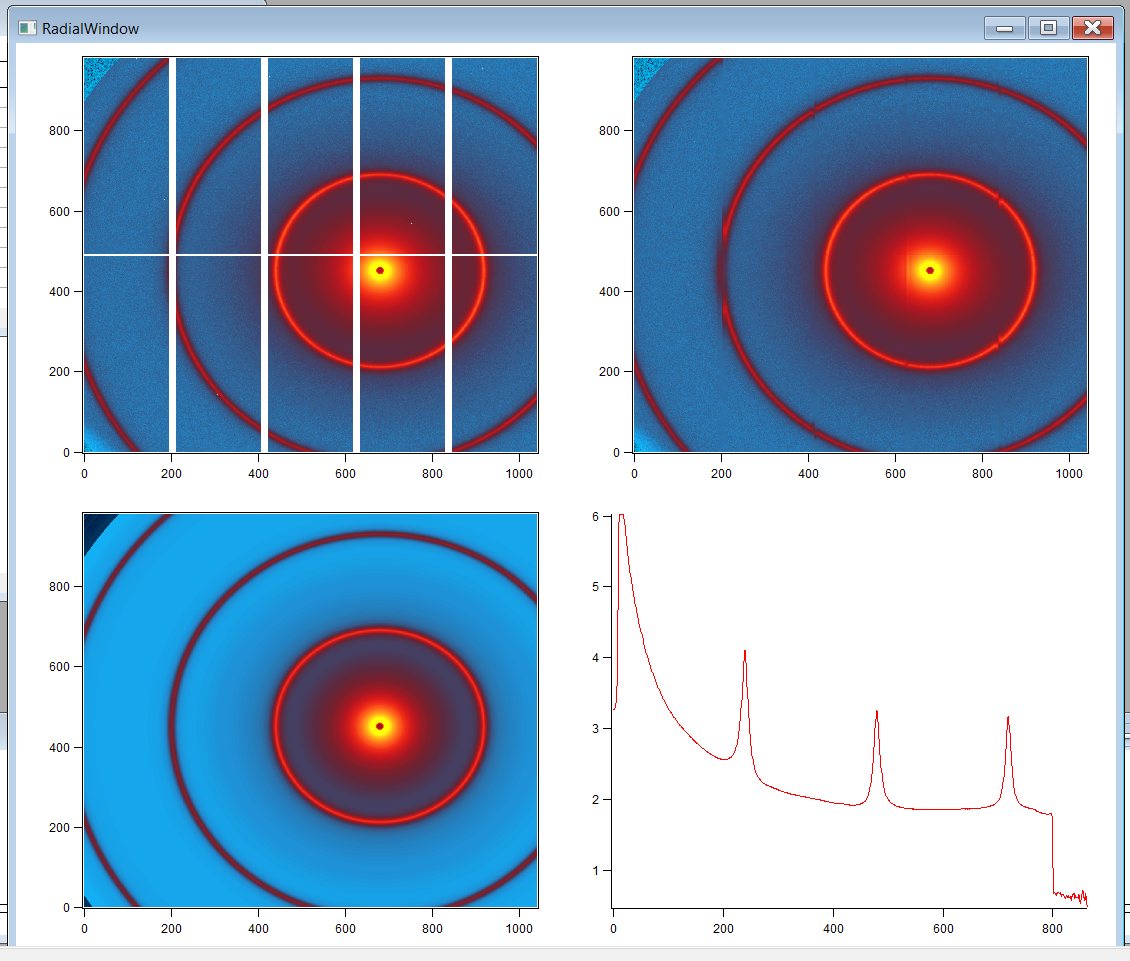Click the RadialWindow title text
1130x961 pixels.
(90, 29)
